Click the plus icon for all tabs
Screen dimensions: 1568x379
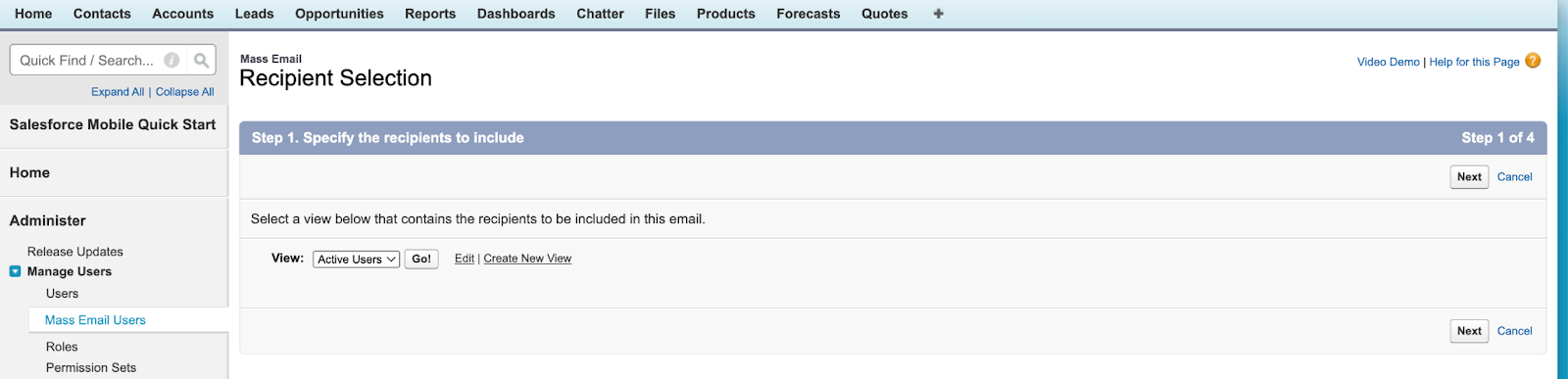click(938, 14)
